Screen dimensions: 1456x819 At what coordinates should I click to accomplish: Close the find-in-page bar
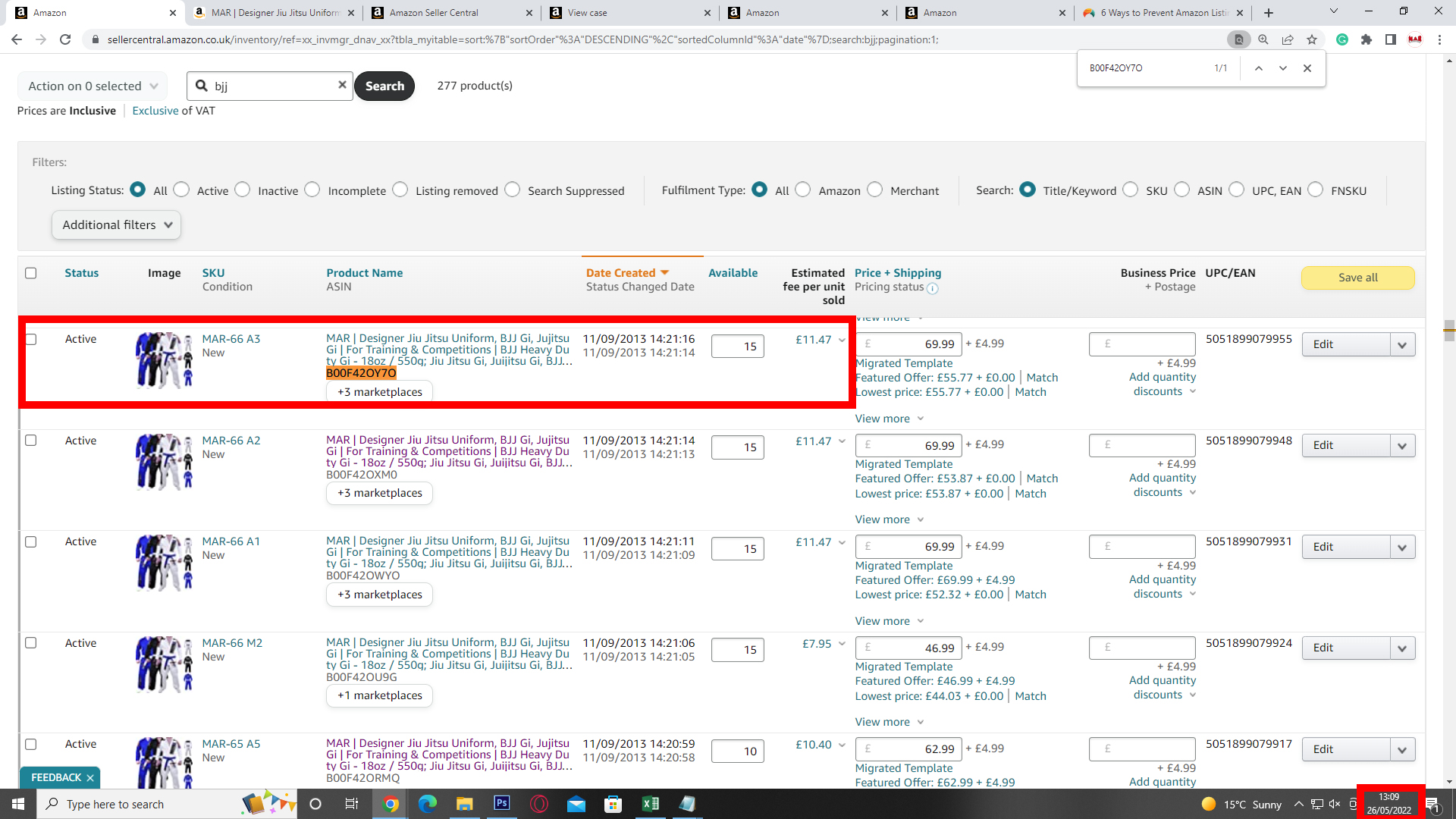(x=1307, y=68)
